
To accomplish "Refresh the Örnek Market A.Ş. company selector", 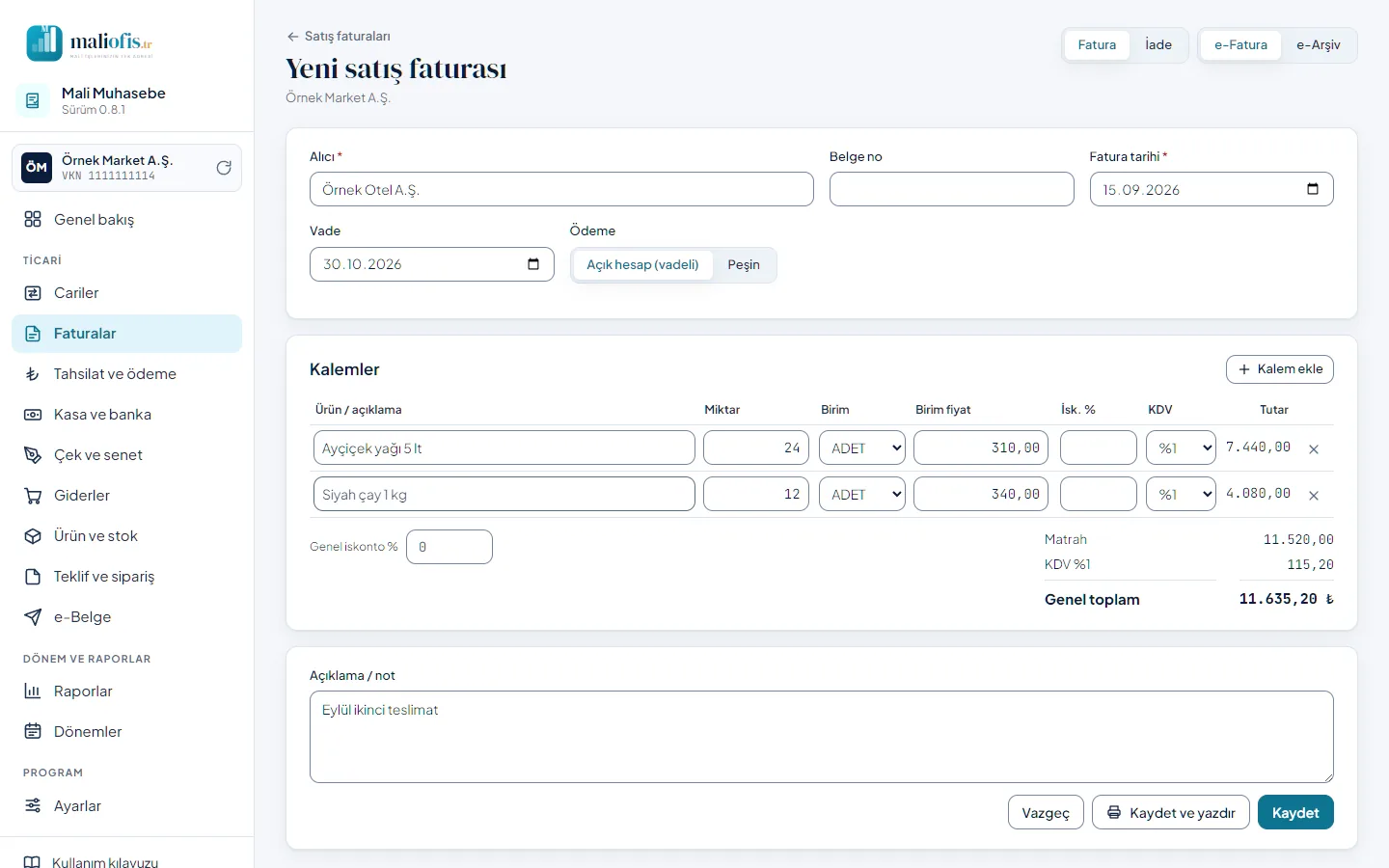I will 224,168.
